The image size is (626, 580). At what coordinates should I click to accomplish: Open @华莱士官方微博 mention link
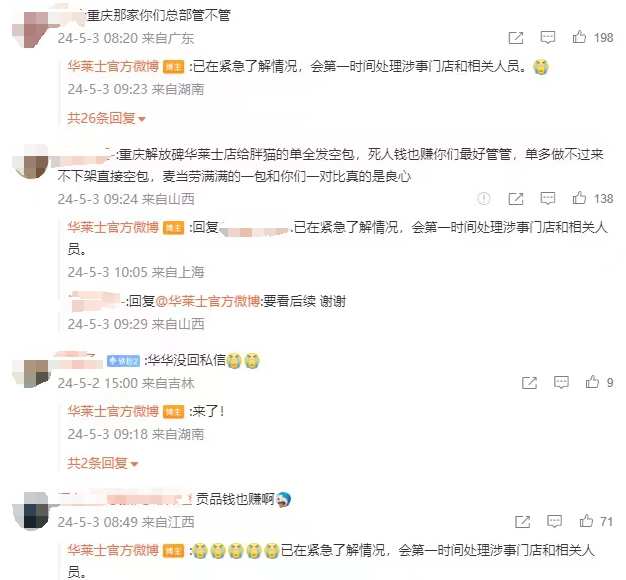[208, 301]
